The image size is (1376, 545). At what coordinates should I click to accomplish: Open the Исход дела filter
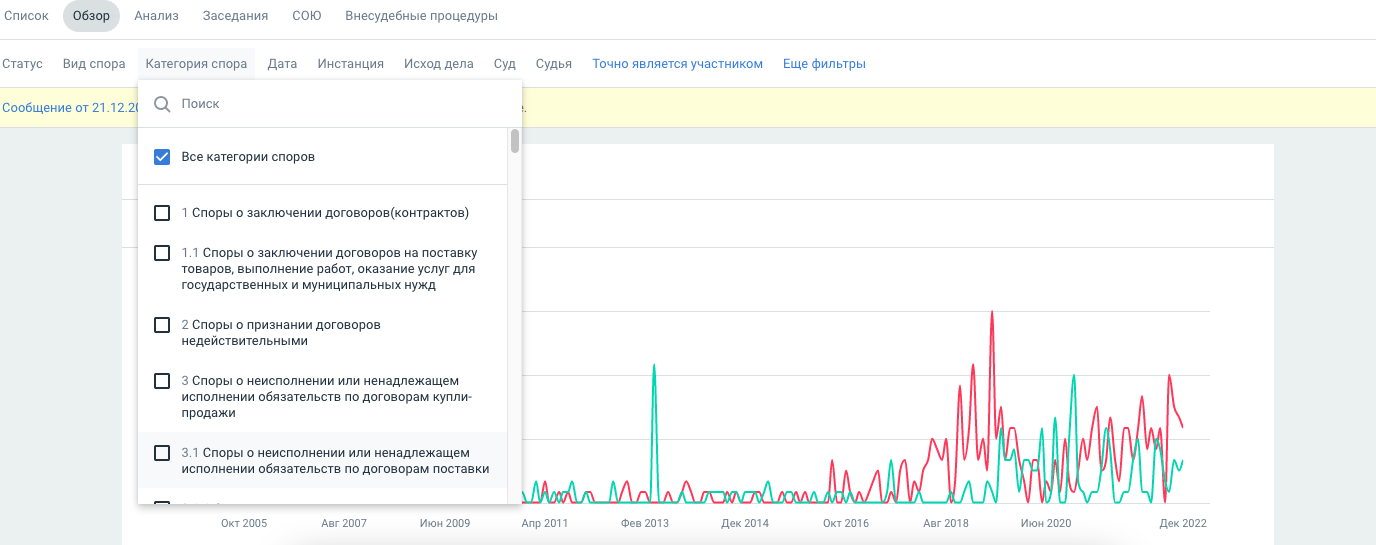pyautogui.click(x=438, y=64)
